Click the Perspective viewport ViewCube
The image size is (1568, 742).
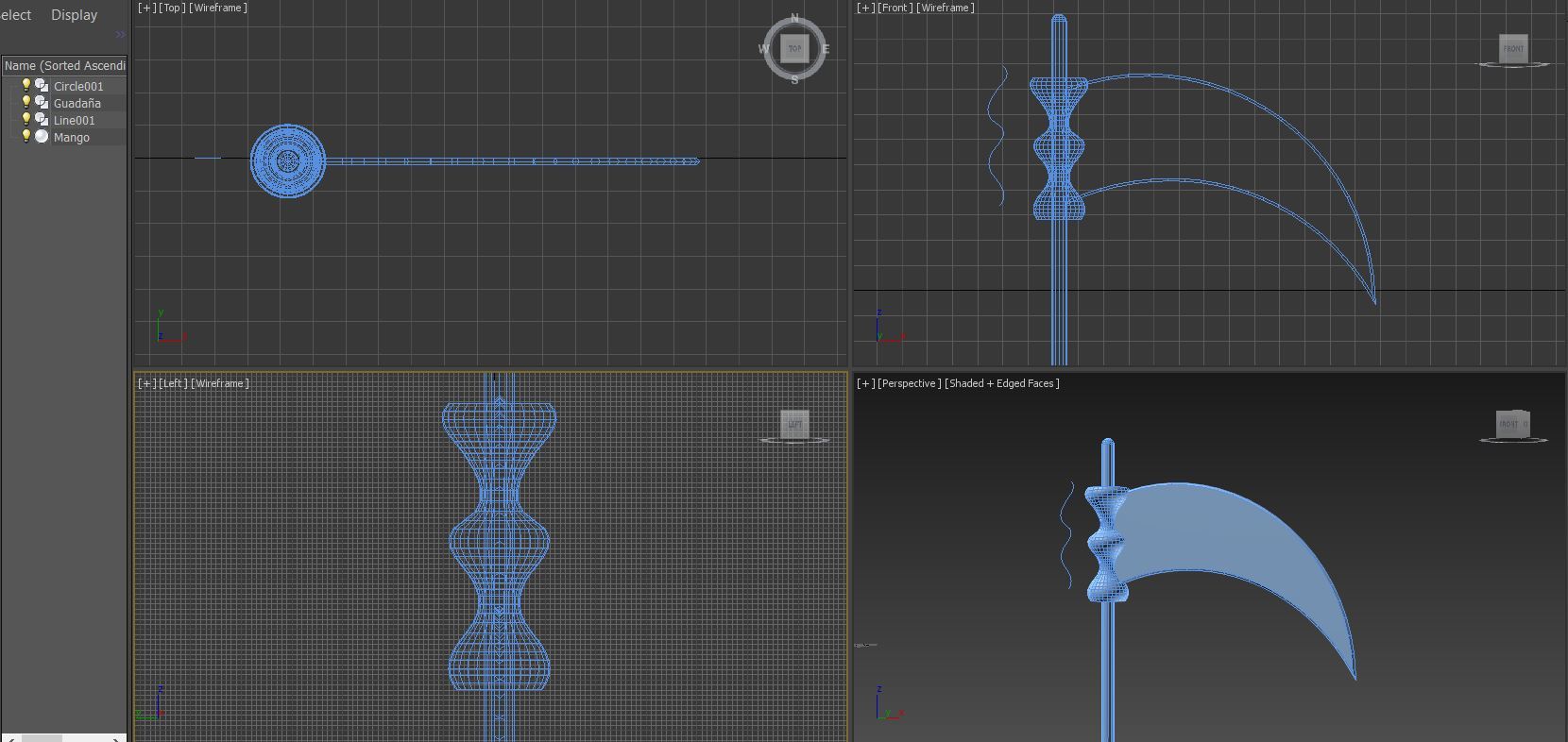click(1512, 424)
